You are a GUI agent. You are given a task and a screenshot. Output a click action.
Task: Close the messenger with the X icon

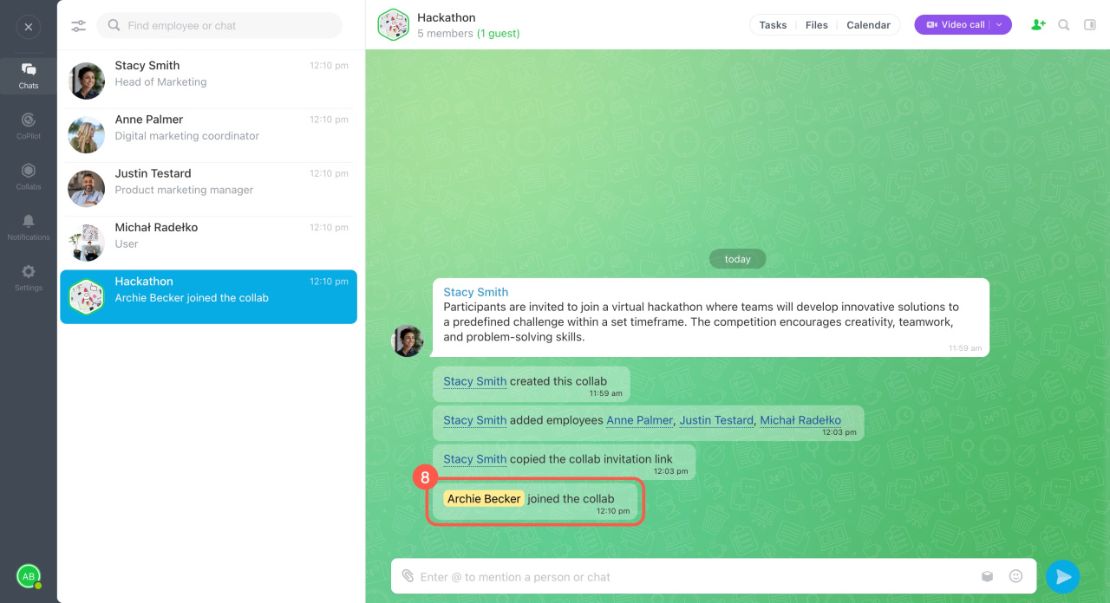[x=28, y=27]
